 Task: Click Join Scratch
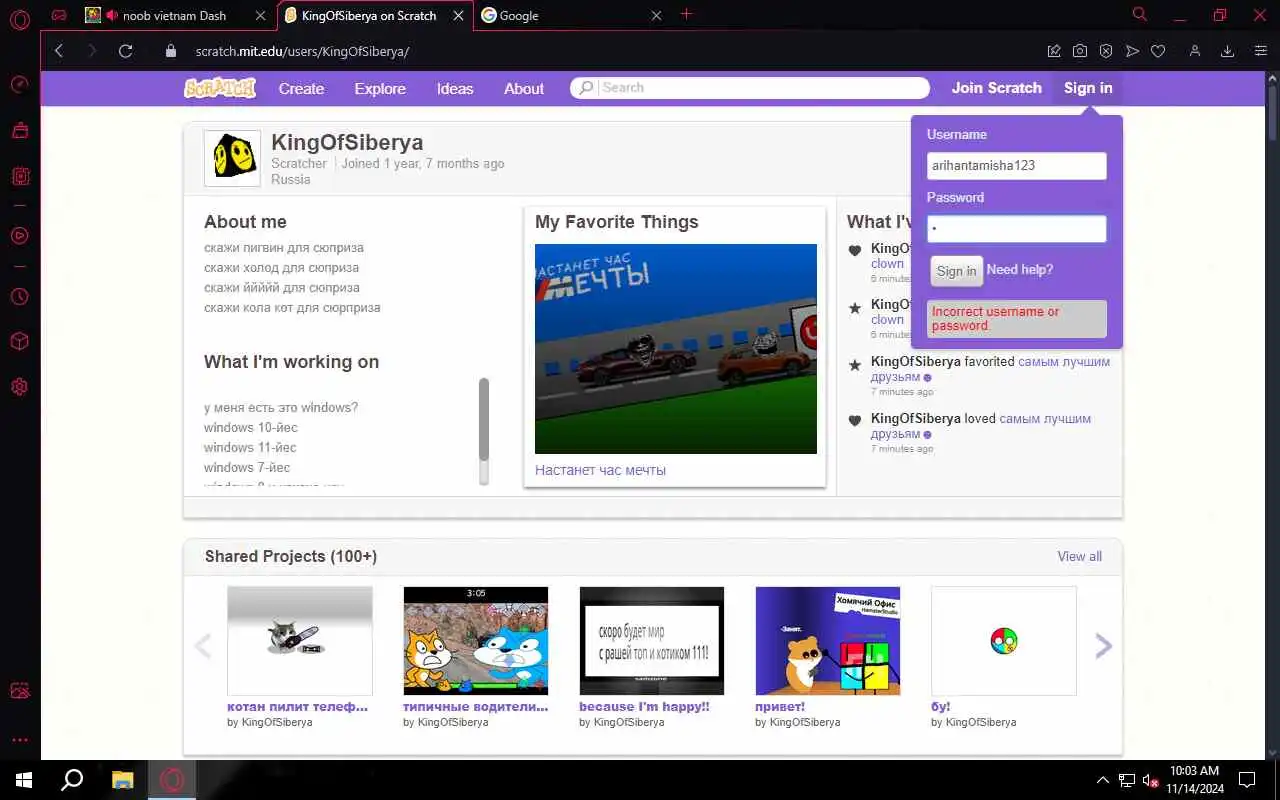click(996, 88)
